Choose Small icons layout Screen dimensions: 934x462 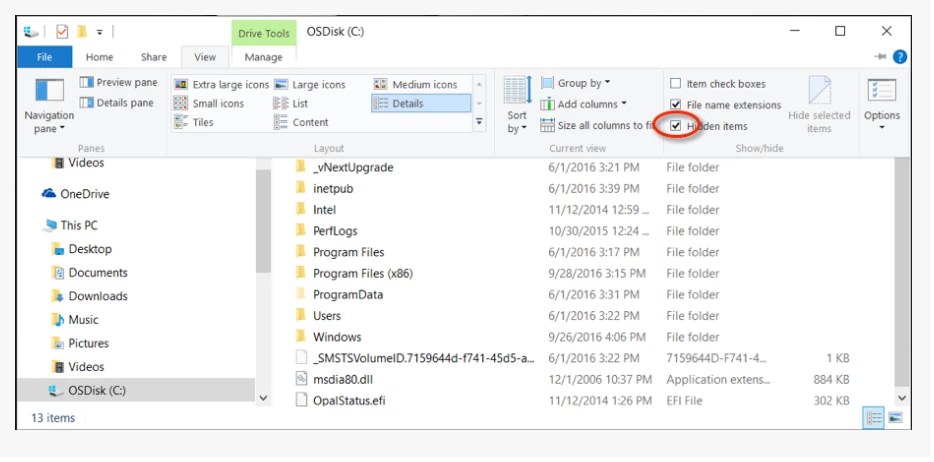[x=209, y=104]
